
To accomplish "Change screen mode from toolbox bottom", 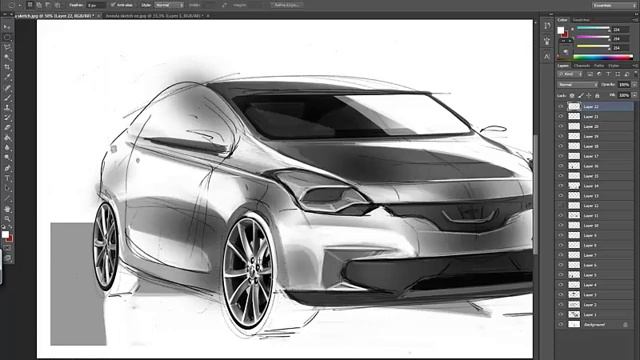I will click(8, 258).
